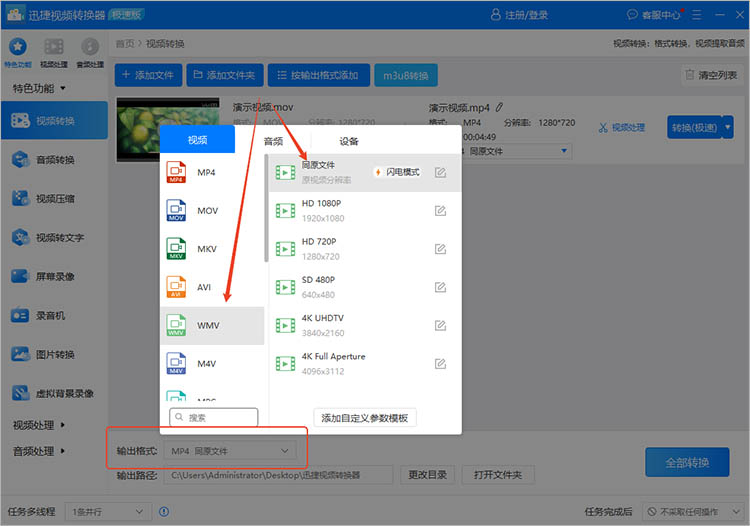The height and width of the screenshot is (526, 750).
Task: Choose the M4V format icon
Action: point(176,363)
